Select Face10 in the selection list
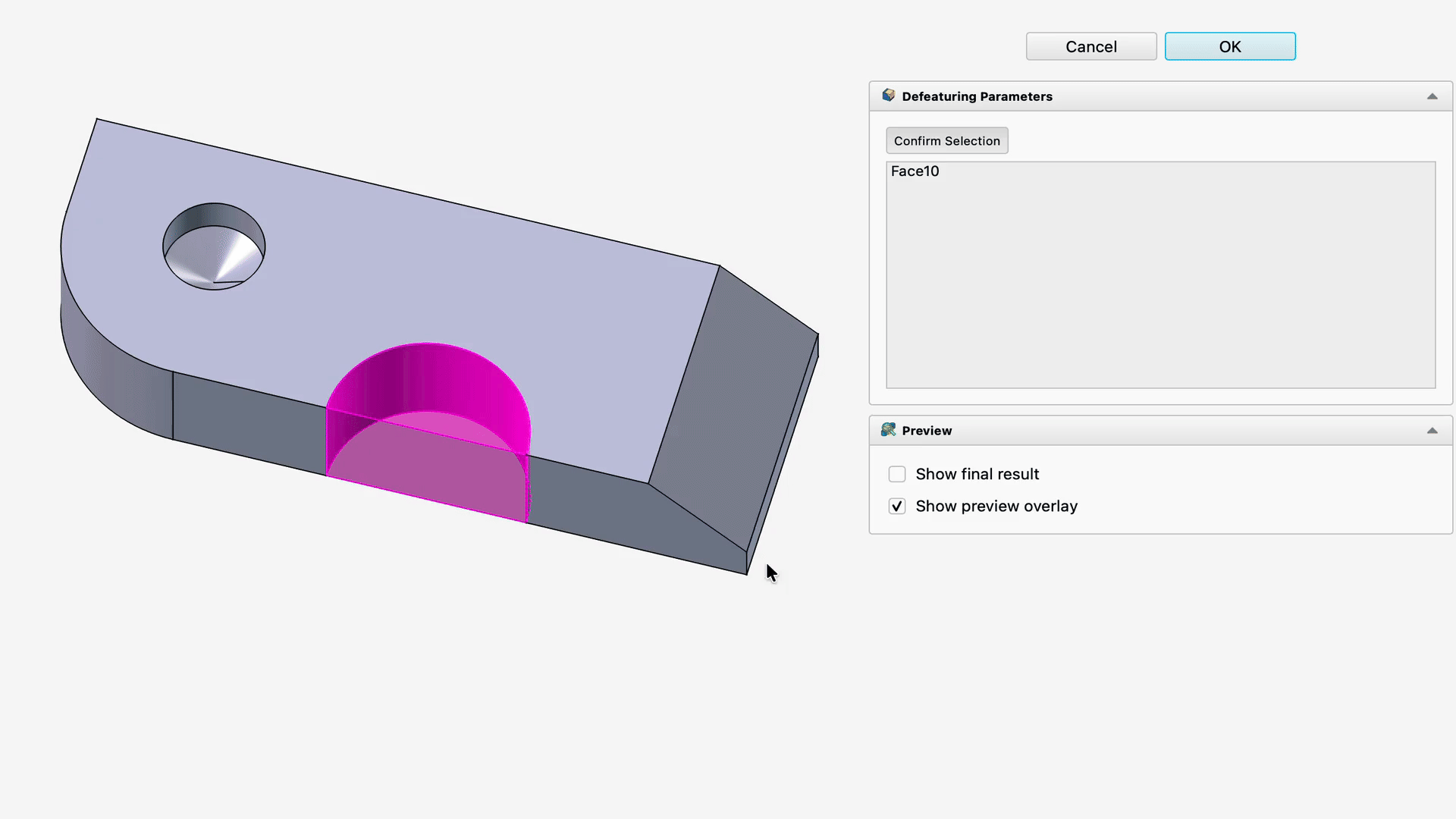Screen dimensions: 1456x819 [915, 171]
